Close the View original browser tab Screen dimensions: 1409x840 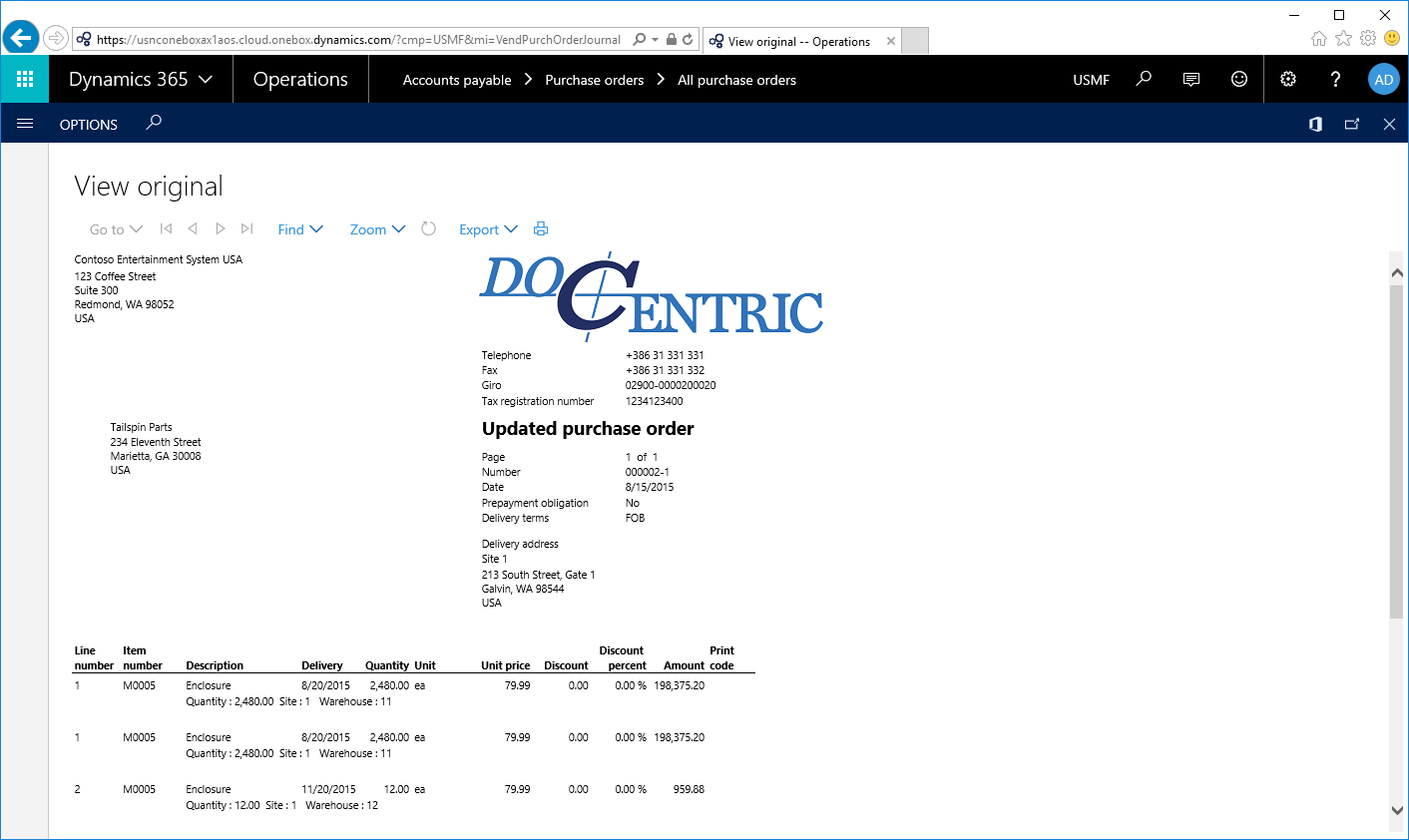coord(891,41)
